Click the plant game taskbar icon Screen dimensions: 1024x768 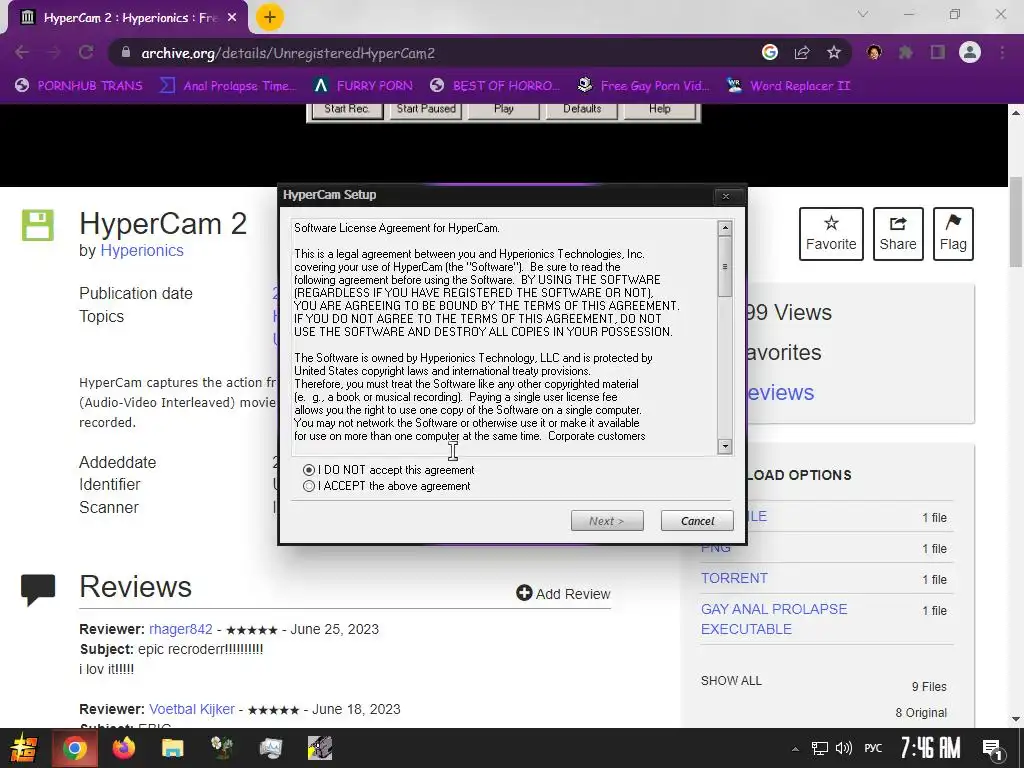click(x=221, y=748)
